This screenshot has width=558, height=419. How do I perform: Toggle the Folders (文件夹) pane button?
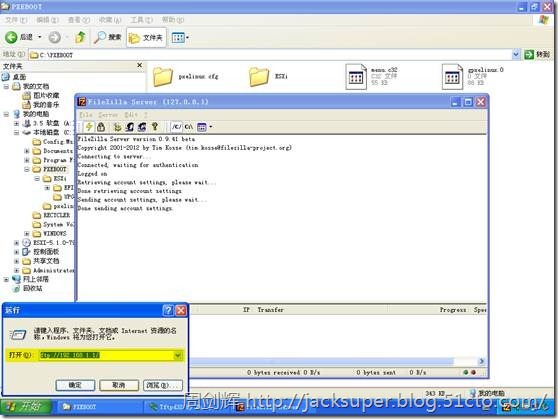tap(146, 37)
